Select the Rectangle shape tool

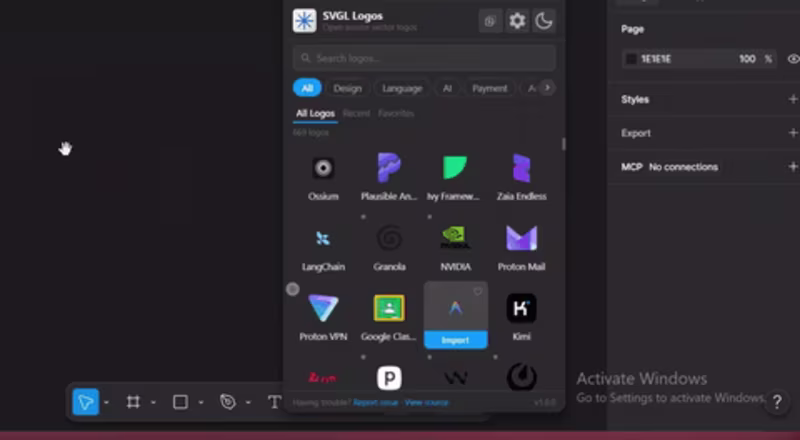pyautogui.click(x=180, y=402)
